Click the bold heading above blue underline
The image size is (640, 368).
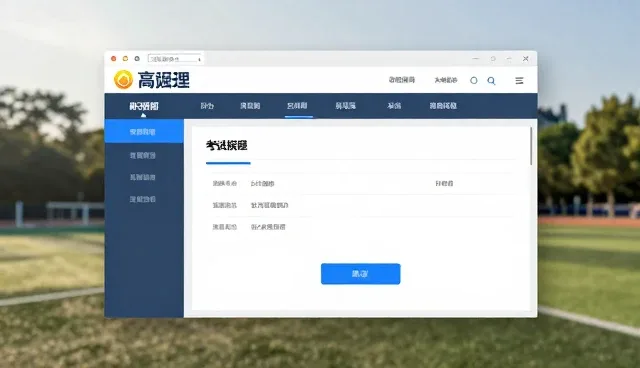tap(226, 145)
